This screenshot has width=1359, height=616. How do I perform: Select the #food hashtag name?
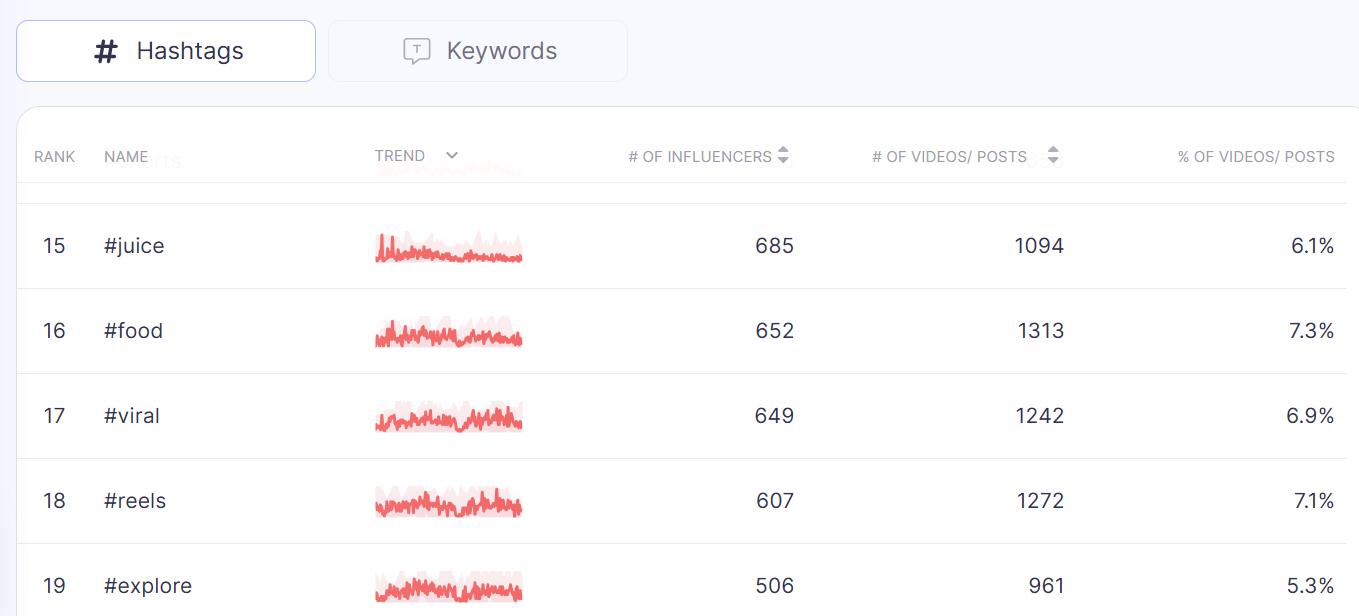point(133,331)
